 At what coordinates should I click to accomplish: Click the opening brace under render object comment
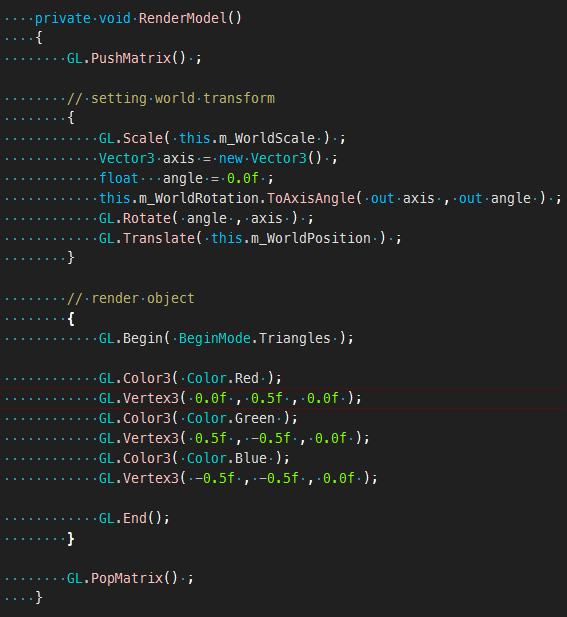click(71, 318)
